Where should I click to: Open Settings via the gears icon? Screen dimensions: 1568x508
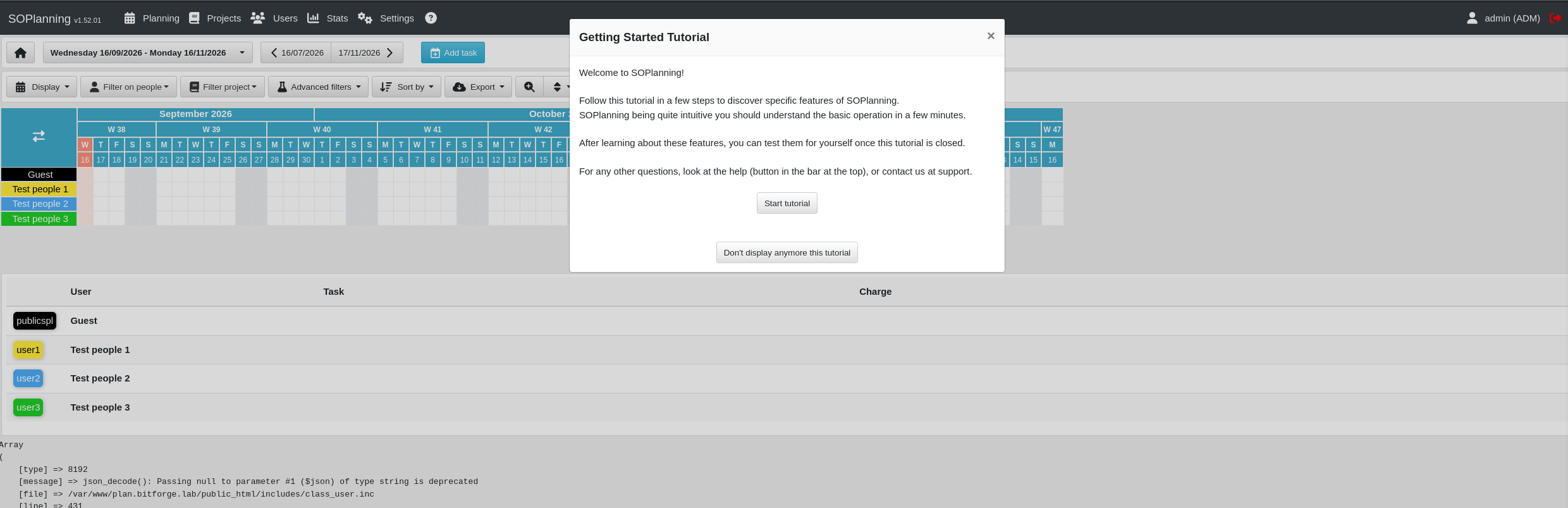click(365, 18)
